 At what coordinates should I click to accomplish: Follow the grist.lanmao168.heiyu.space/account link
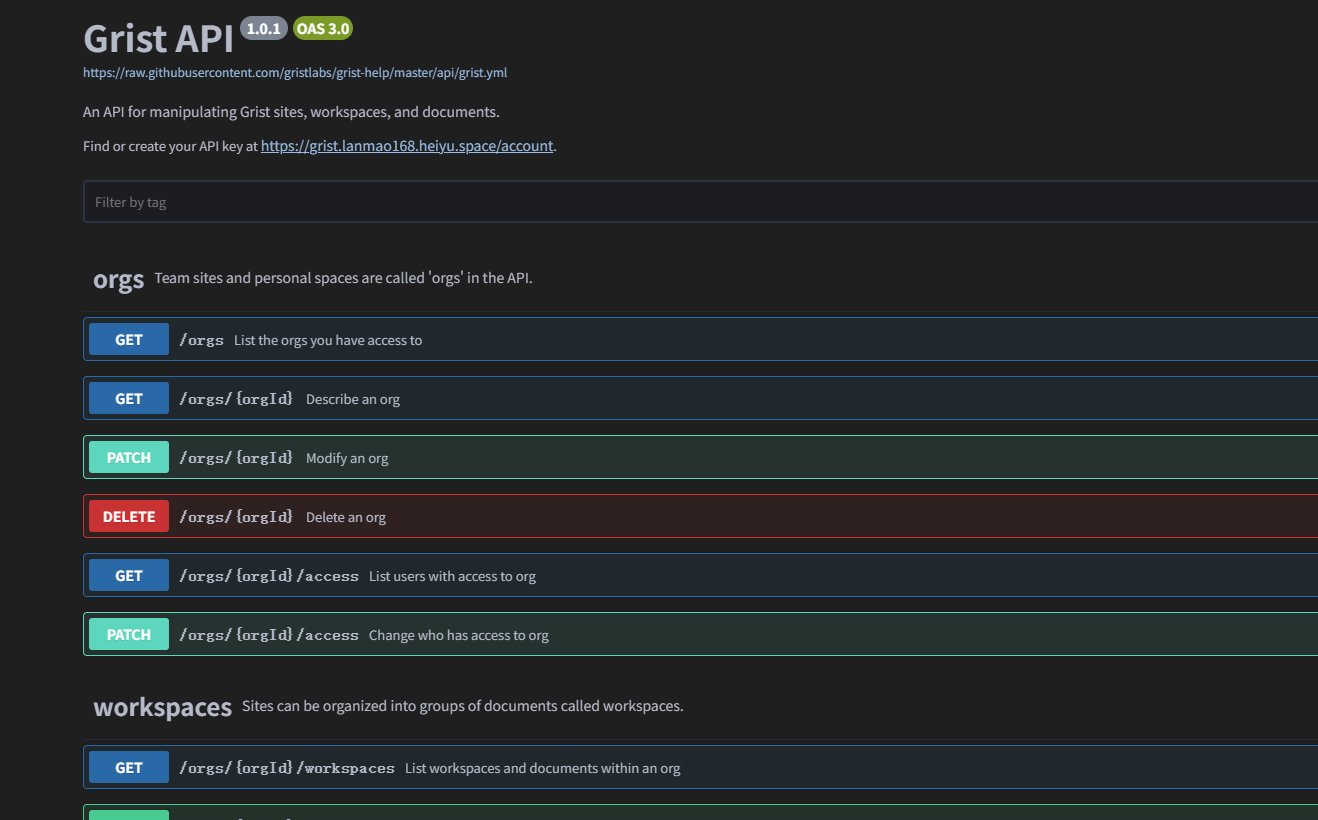click(x=407, y=146)
